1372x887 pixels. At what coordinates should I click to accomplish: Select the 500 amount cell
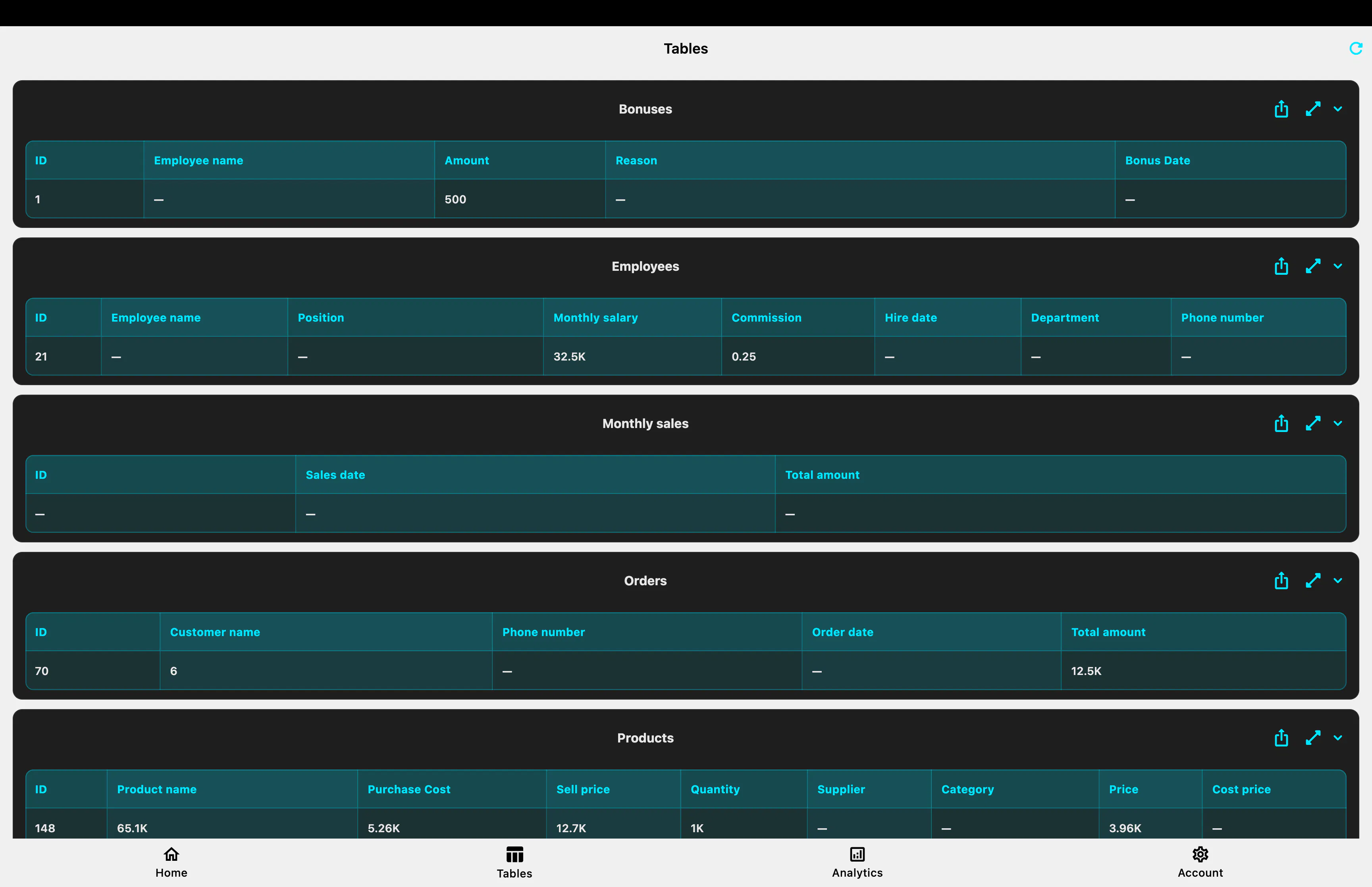[520, 199]
